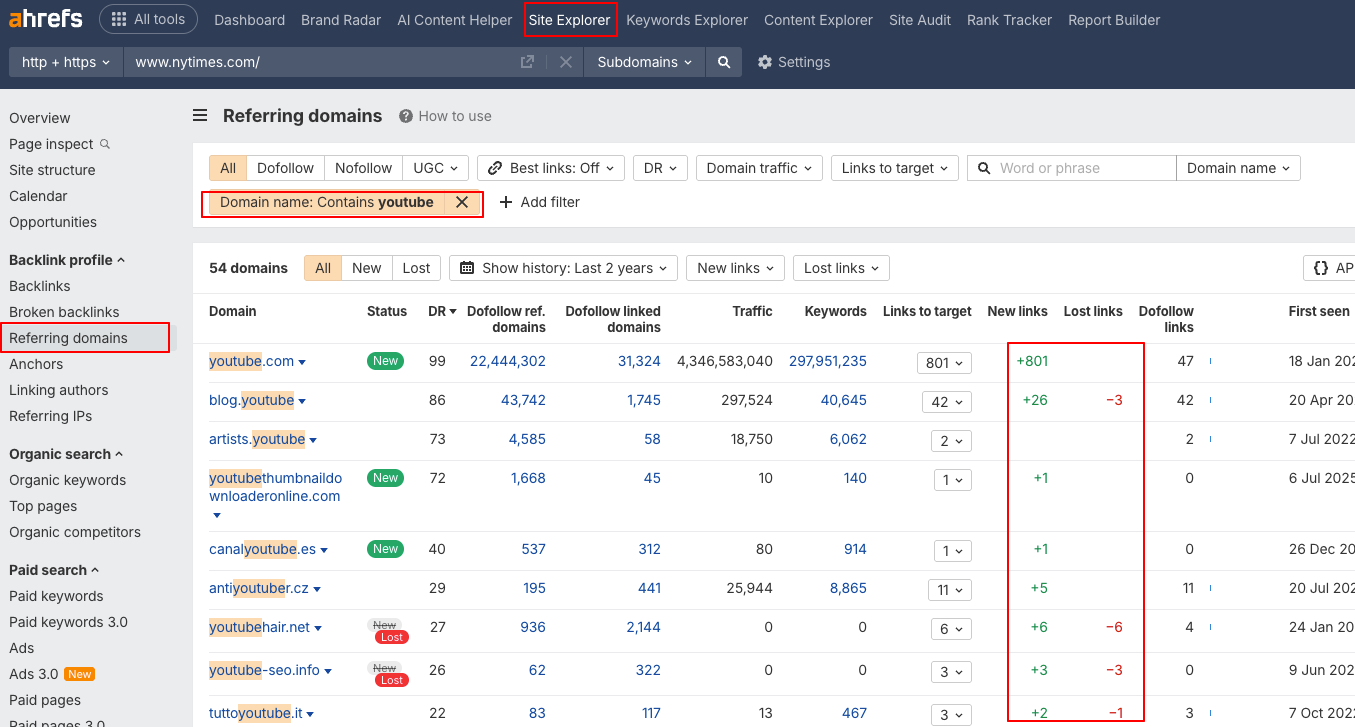Open AI Content Helper
This screenshot has width=1355, height=727.
[455, 20]
